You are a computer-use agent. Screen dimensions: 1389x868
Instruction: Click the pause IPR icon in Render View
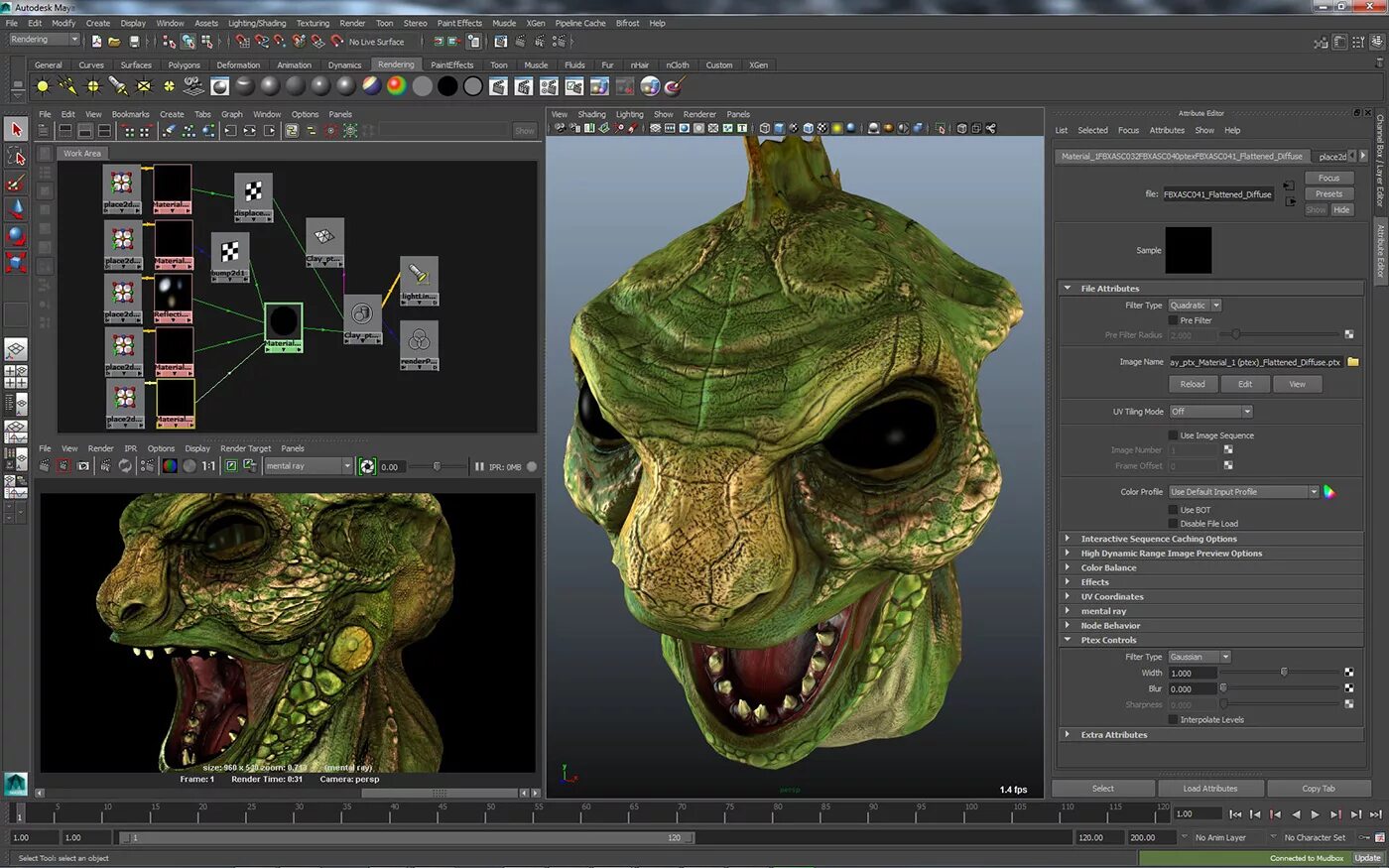click(x=479, y=466)
